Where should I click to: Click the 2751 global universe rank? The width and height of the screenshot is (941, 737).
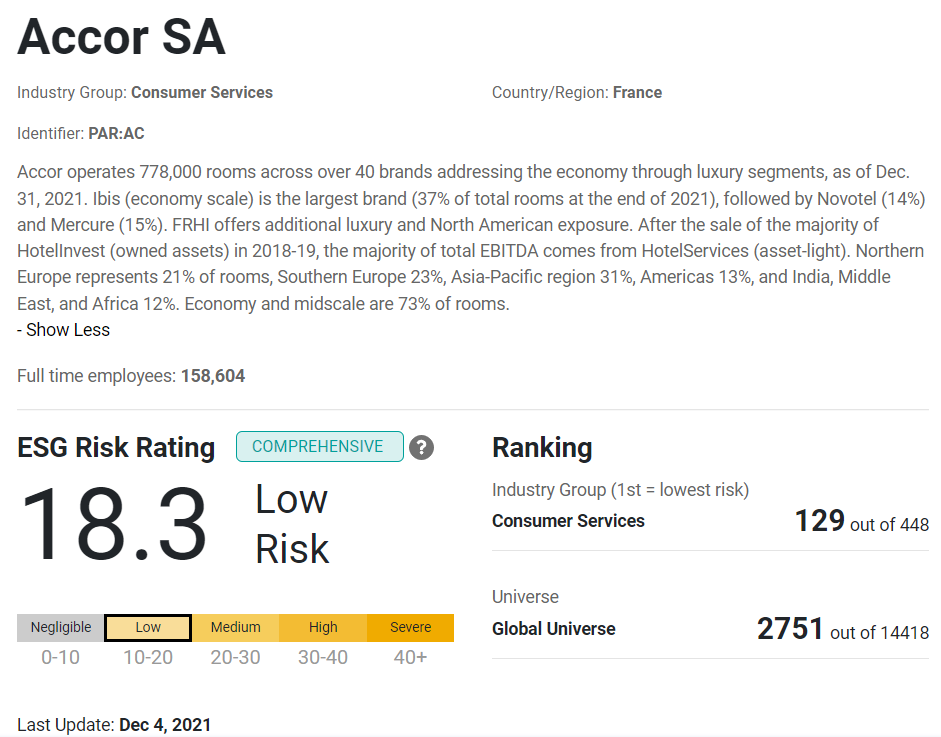tap(790, 629)
